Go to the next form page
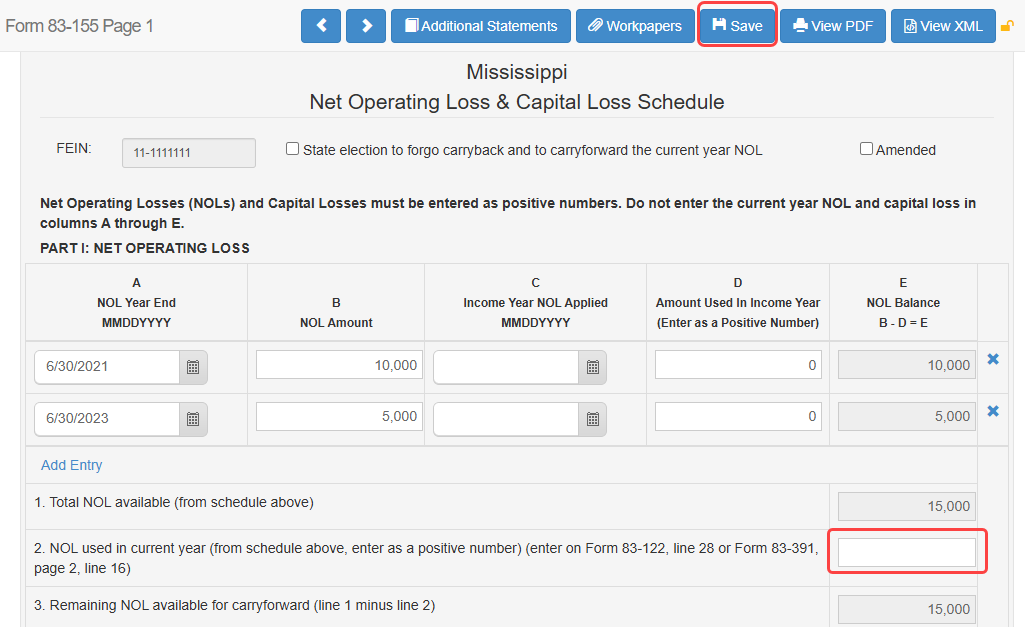Screen dimensions: 1025x627 click(x=366, y=26)
